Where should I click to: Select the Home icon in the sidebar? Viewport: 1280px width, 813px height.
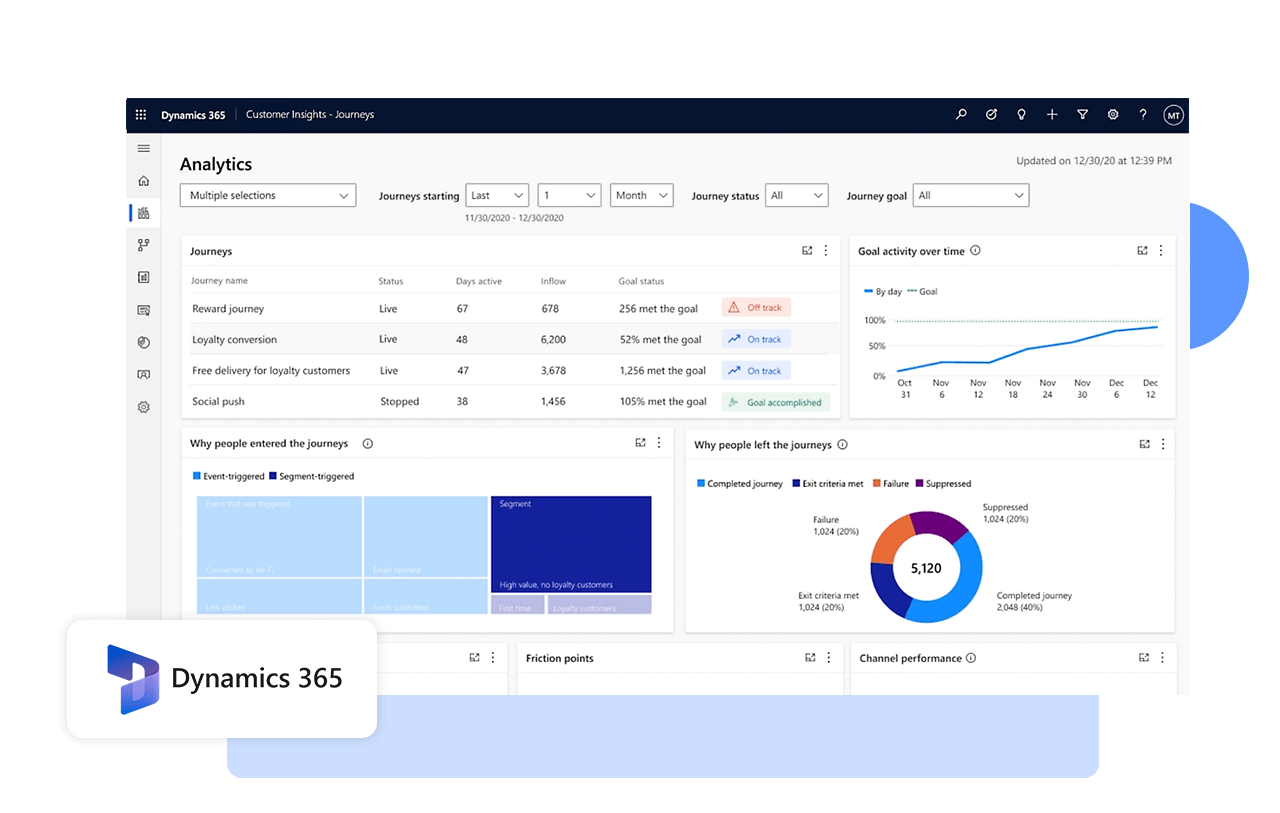click(x=143, y=180)
